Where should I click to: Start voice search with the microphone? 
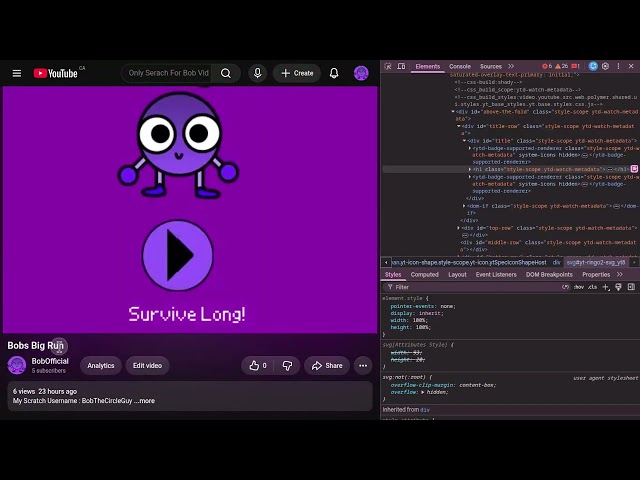[258, 73]
